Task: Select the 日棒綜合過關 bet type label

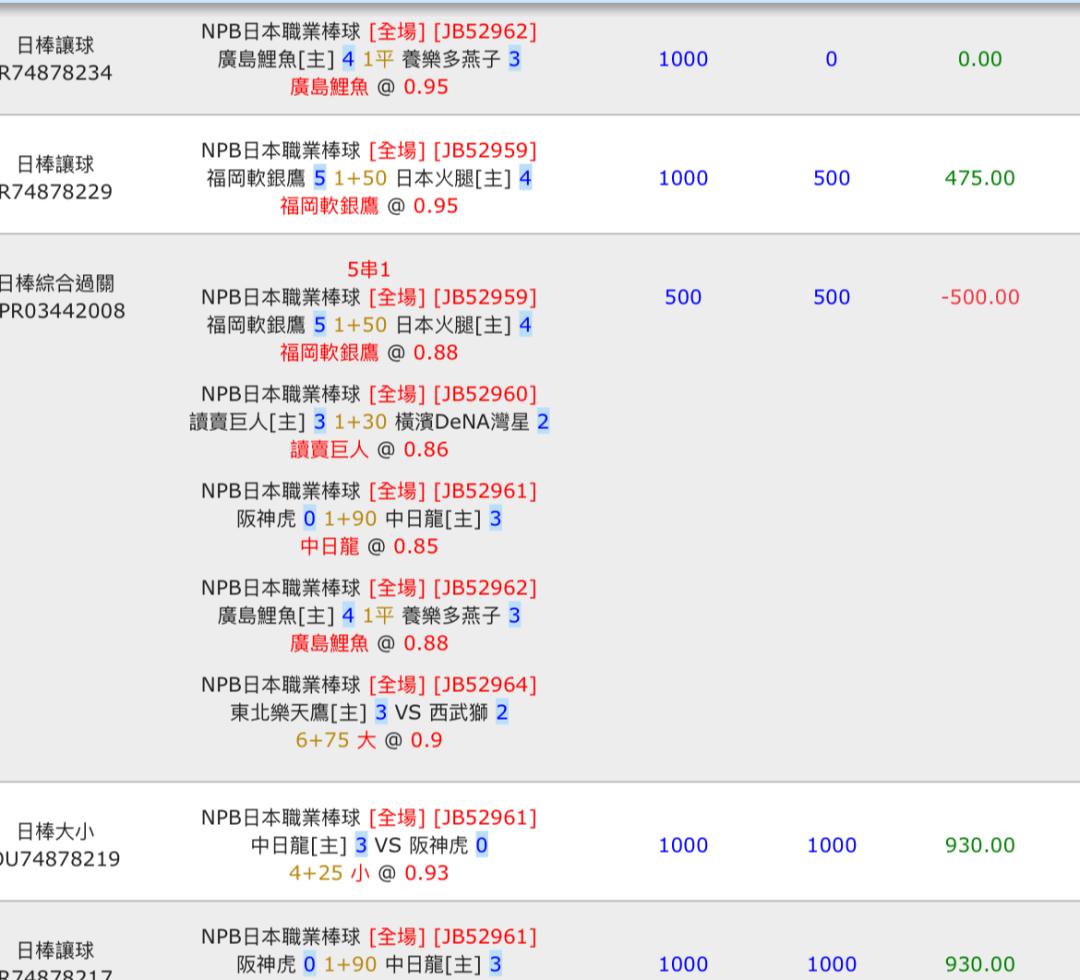Action: click(57, 283)
